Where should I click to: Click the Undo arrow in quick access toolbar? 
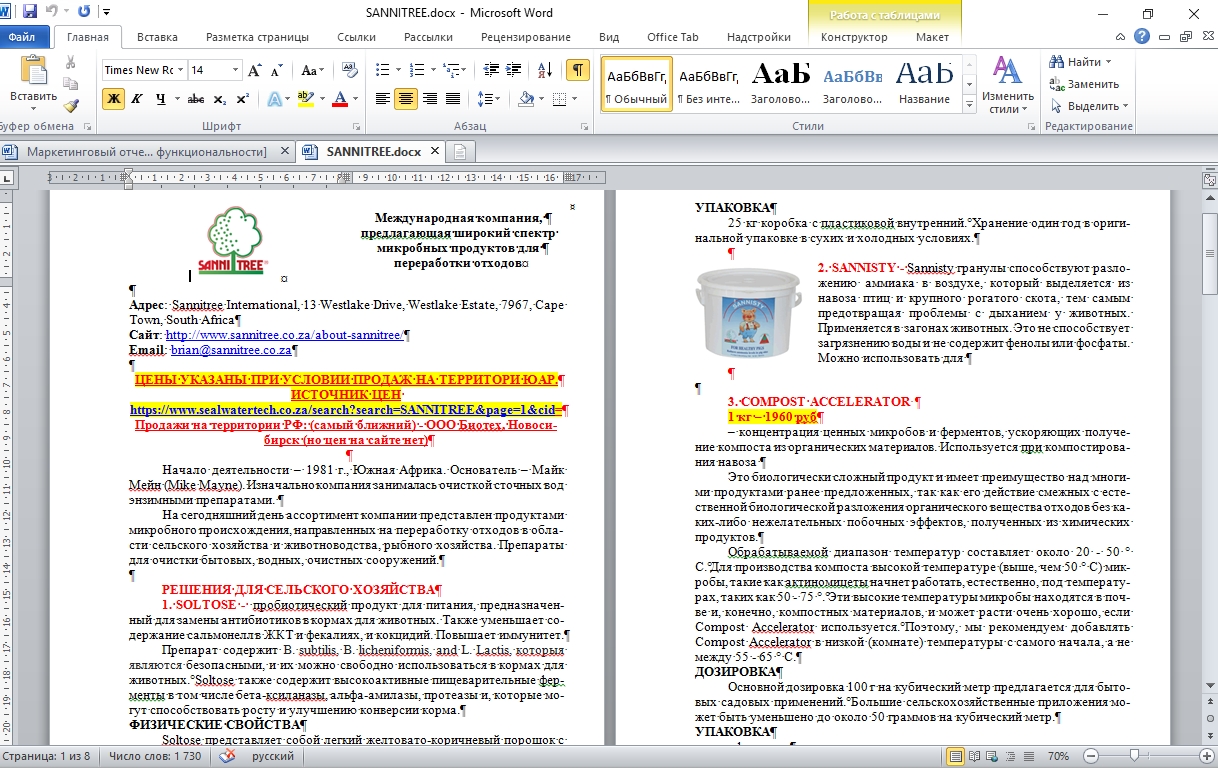(x=50, y=12)
